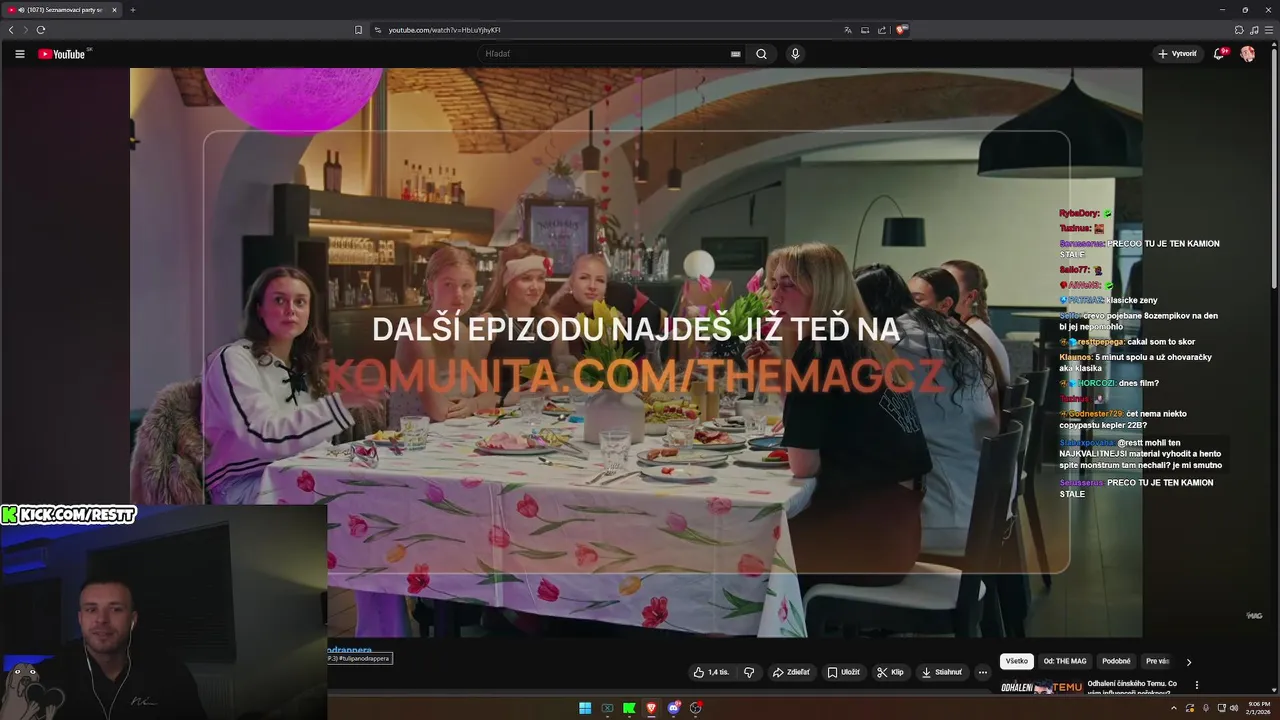Open more actions three-dot menu
The image size is (1280, 720).
982,672
